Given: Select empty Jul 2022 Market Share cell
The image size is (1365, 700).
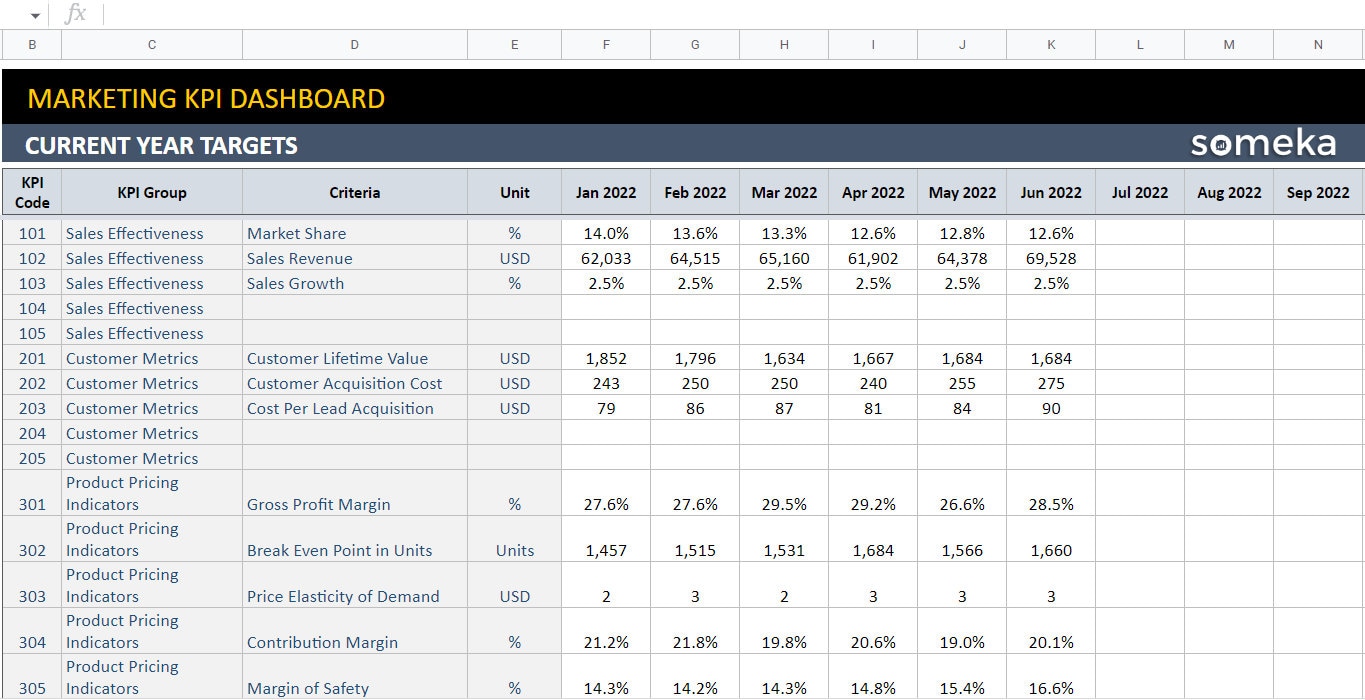Looking at the screenshot, I should coord(1140,233).
